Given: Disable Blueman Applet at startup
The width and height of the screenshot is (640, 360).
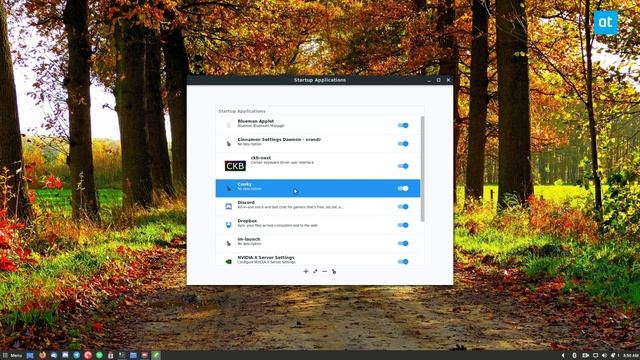Looking at the screenshot, I should 403,125.
